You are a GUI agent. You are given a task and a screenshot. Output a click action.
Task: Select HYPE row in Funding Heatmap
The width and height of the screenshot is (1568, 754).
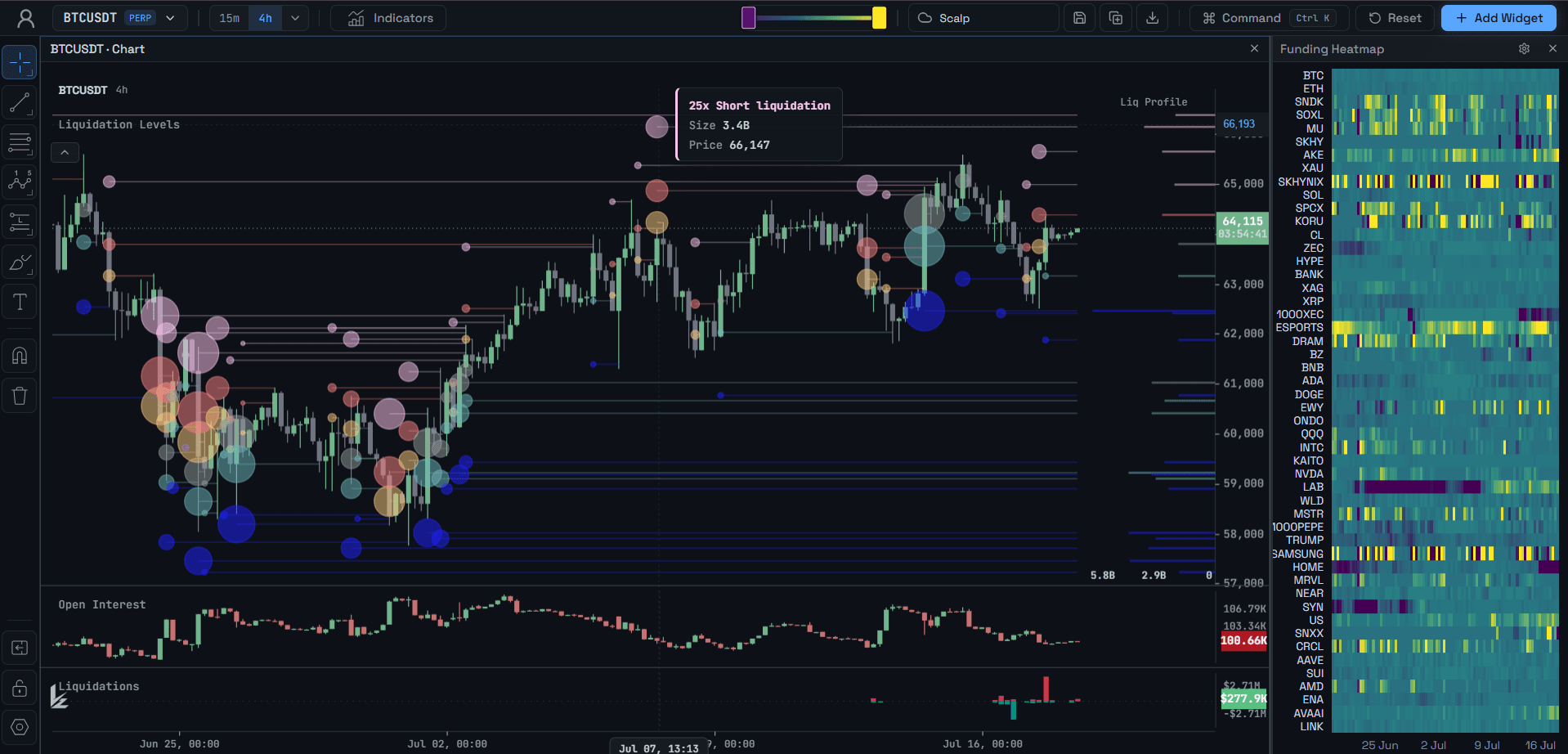(x=1310, y=261)
